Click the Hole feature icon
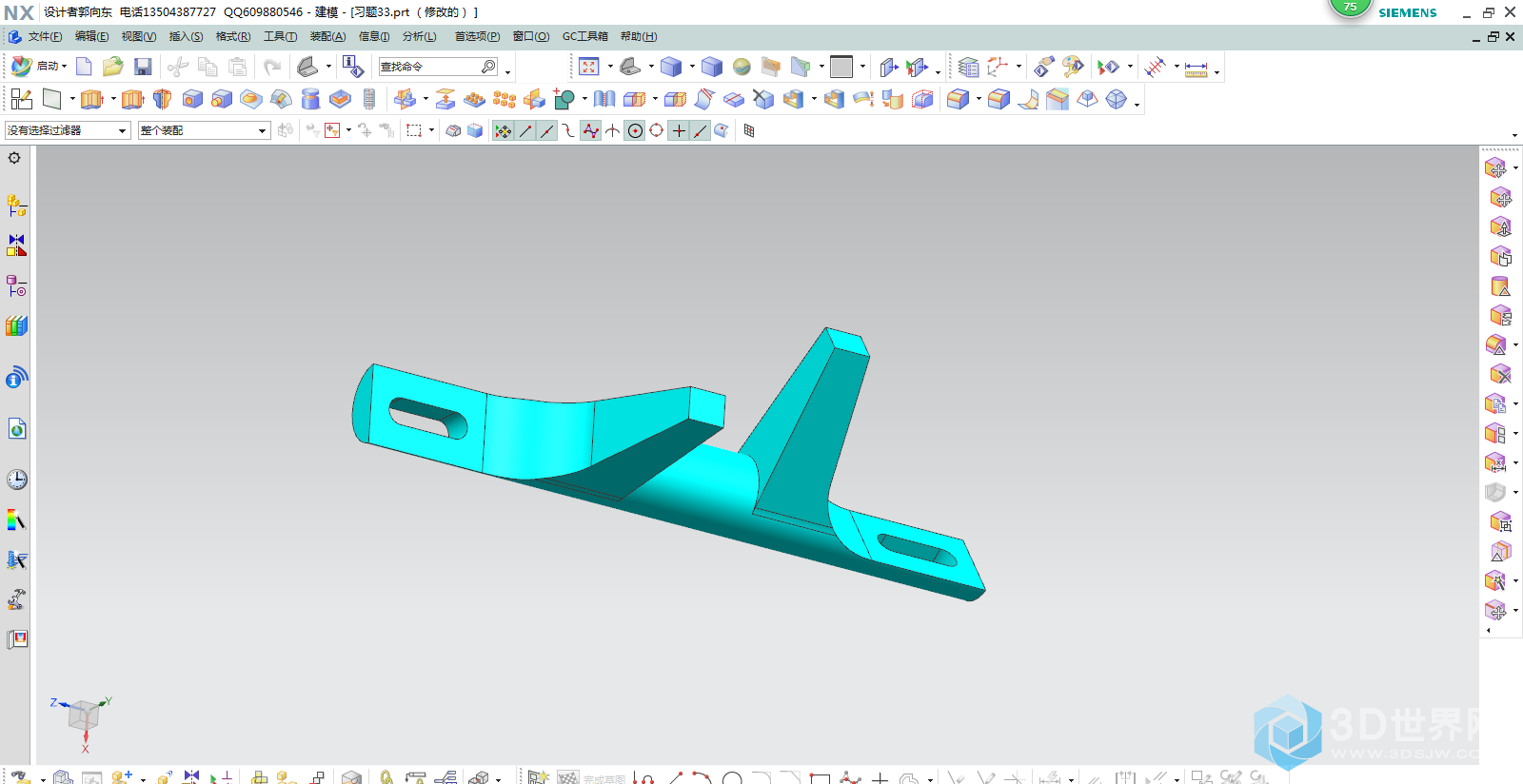 pyautogui.click(x=192, y=99)
